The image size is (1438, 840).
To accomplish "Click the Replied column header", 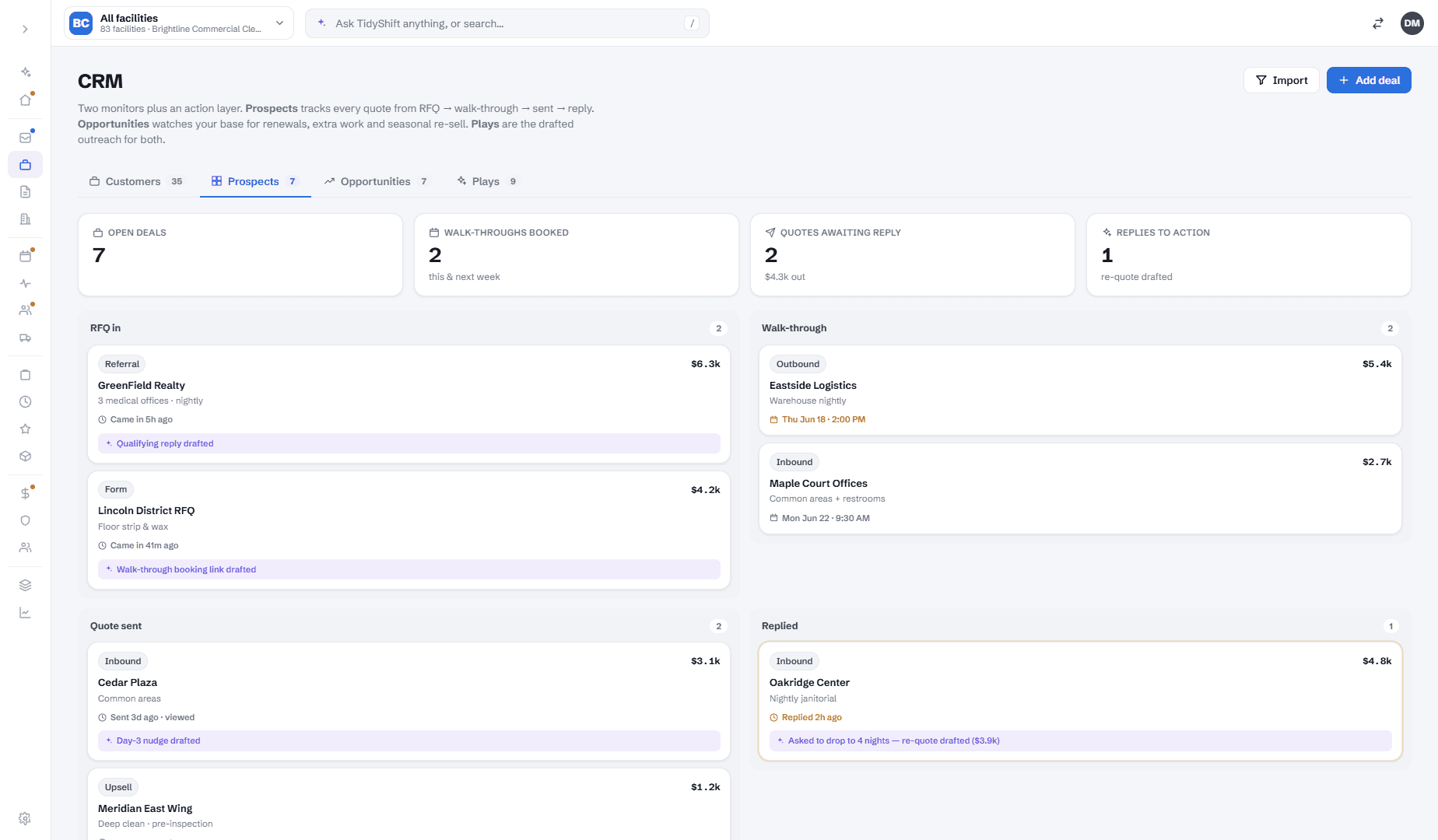I will click(x=780, y=626).
